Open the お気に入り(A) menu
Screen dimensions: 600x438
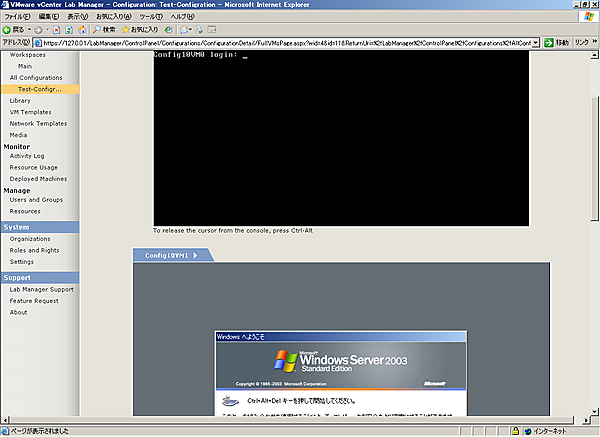(x=114, y=16)
